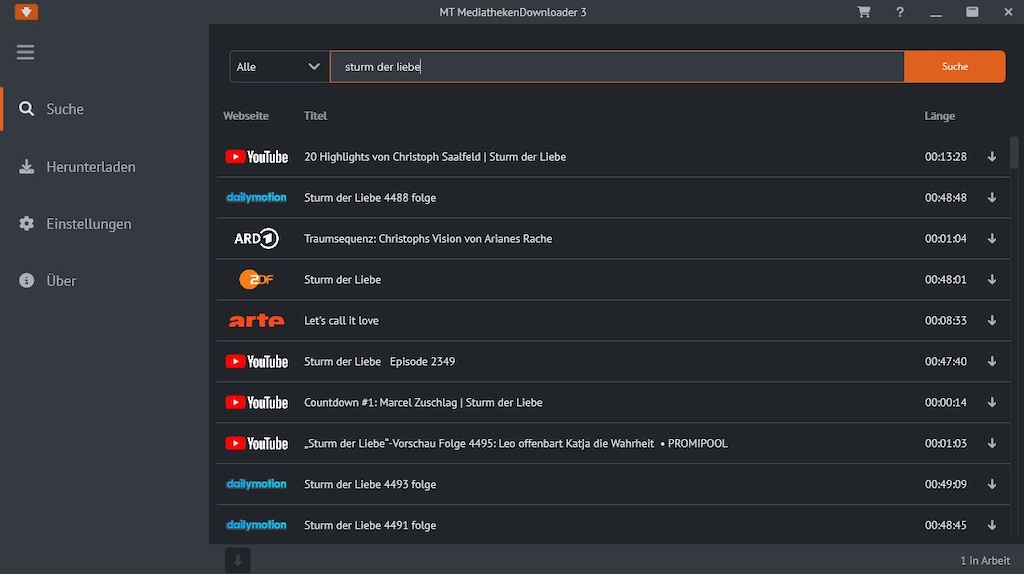Go to the Herunterladen section
Image resolution: width=1024 pixels, height=574 pixels.
(90, 167)
